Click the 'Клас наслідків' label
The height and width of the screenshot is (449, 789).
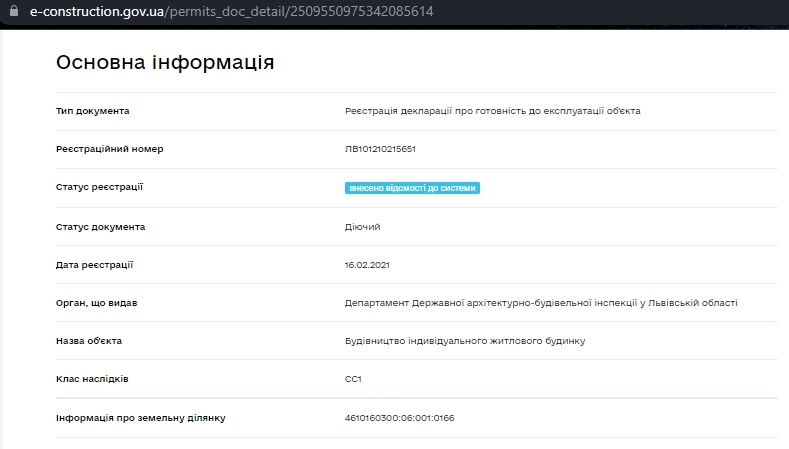92,379
